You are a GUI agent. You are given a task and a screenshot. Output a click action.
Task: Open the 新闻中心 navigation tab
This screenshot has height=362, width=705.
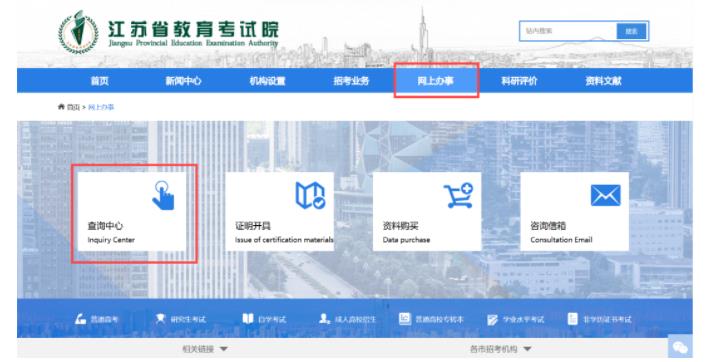[183, 81]
